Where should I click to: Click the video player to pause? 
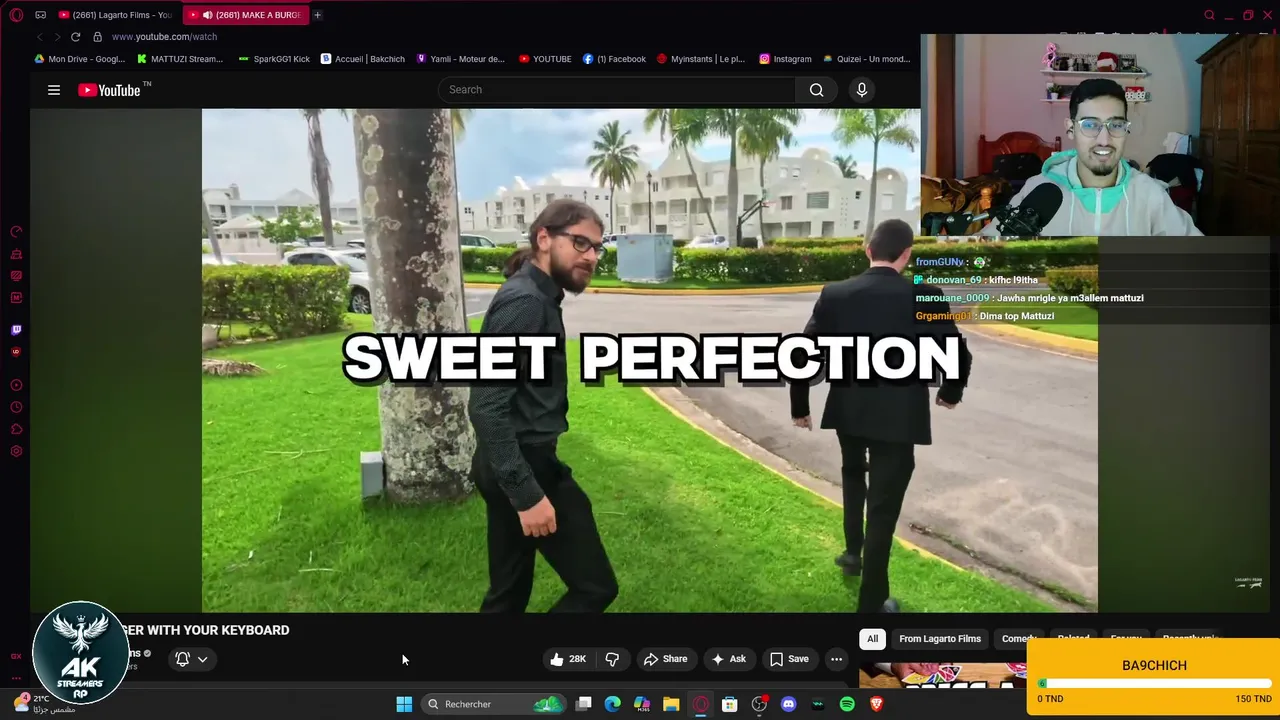650,360
